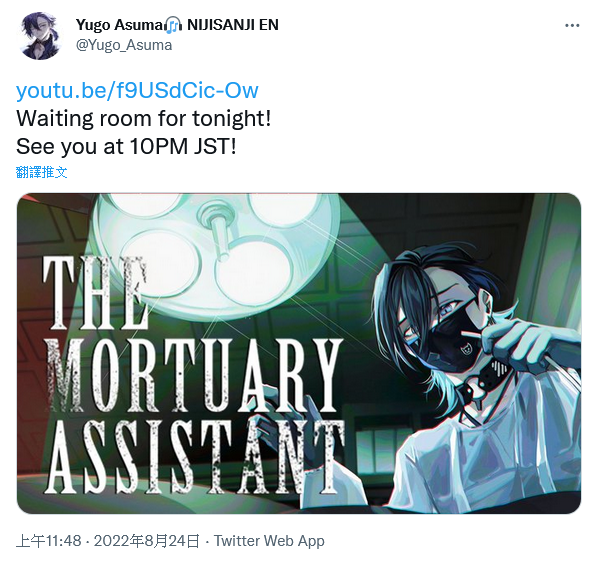Click the 2022年8月24日 date
The image size is (598, 565).
tap(147, 541)
